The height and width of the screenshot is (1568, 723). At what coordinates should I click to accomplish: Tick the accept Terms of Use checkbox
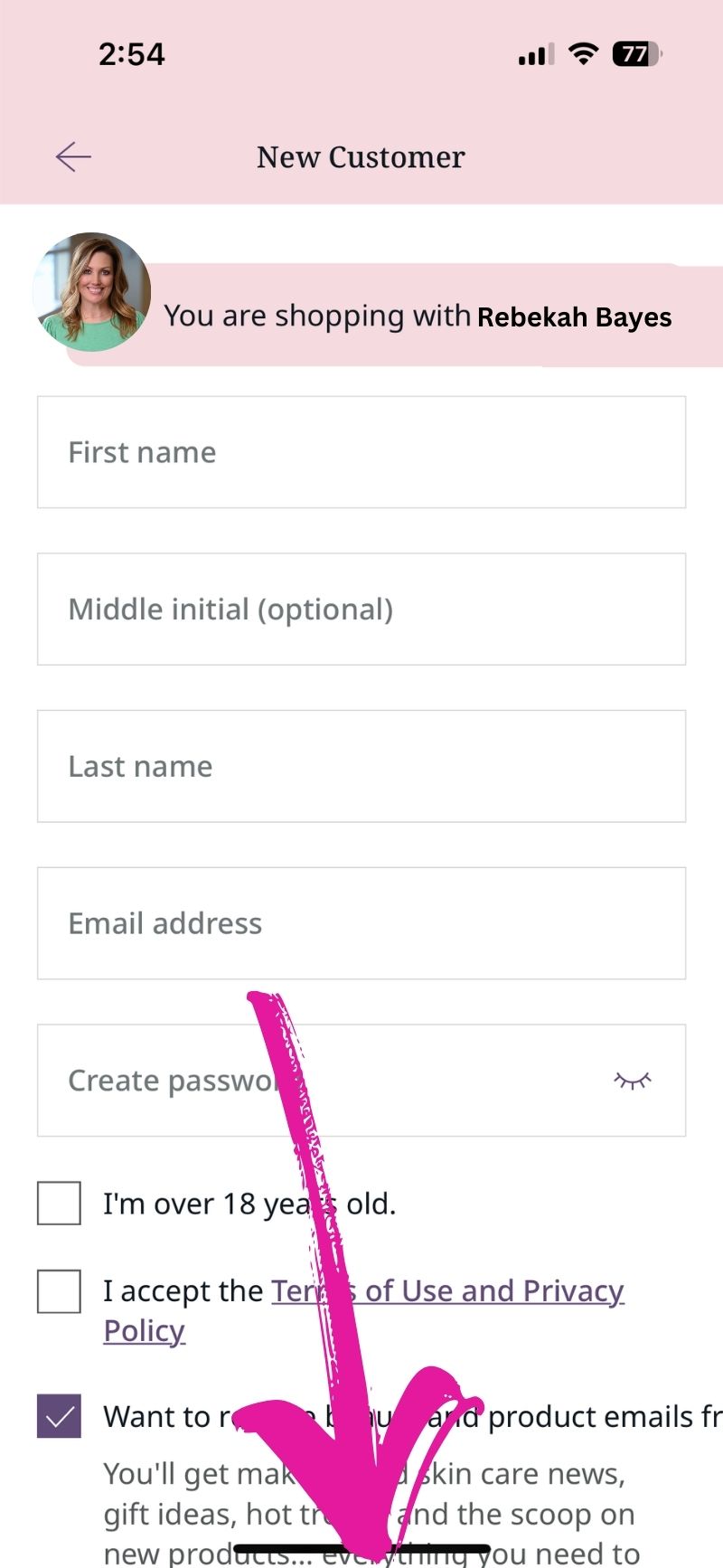pos(59,1290)
